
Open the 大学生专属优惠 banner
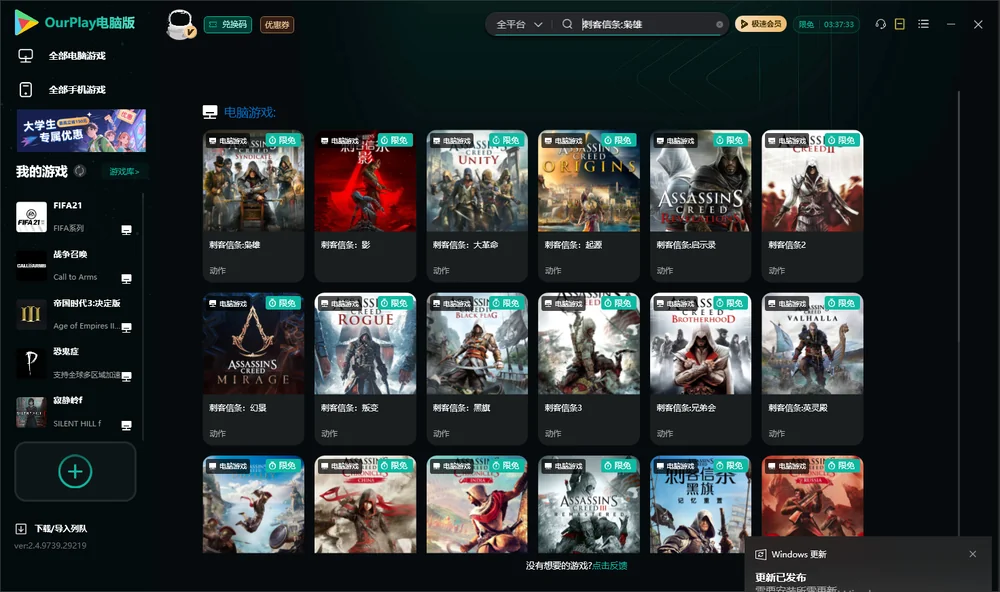(x=81, y=130)
